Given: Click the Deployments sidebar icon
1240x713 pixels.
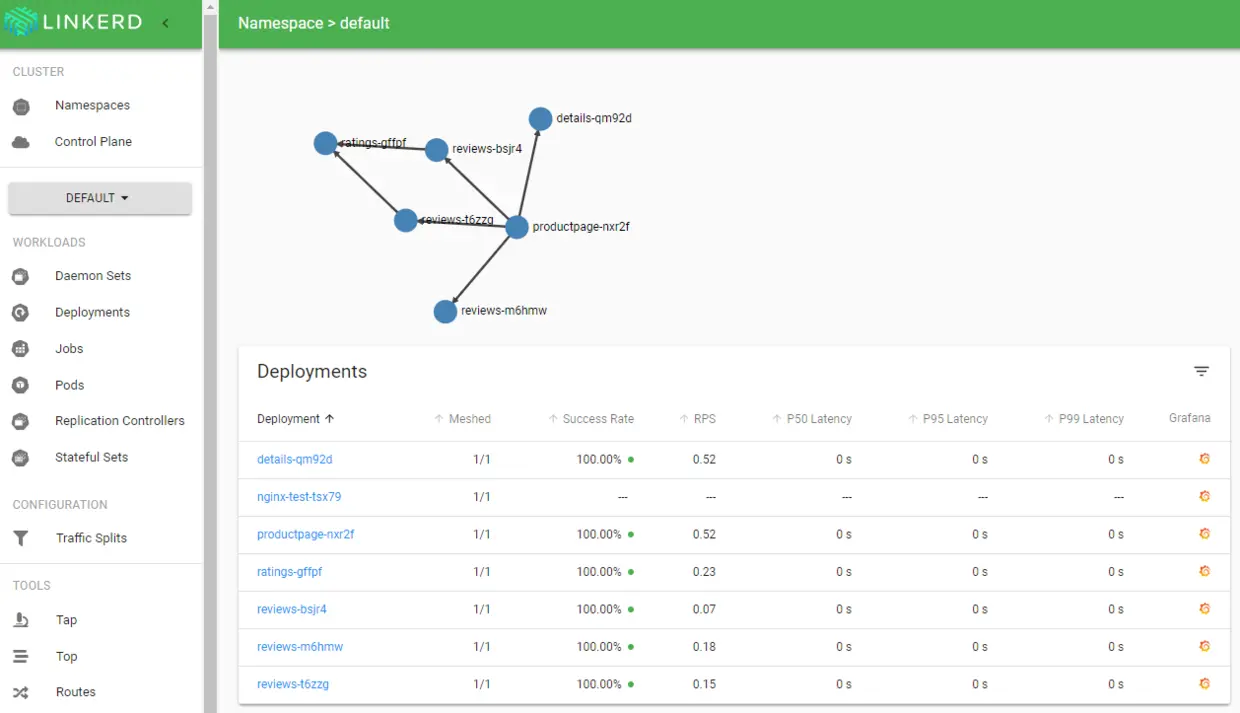Looking at the screenshot, I should pos(20,313).
